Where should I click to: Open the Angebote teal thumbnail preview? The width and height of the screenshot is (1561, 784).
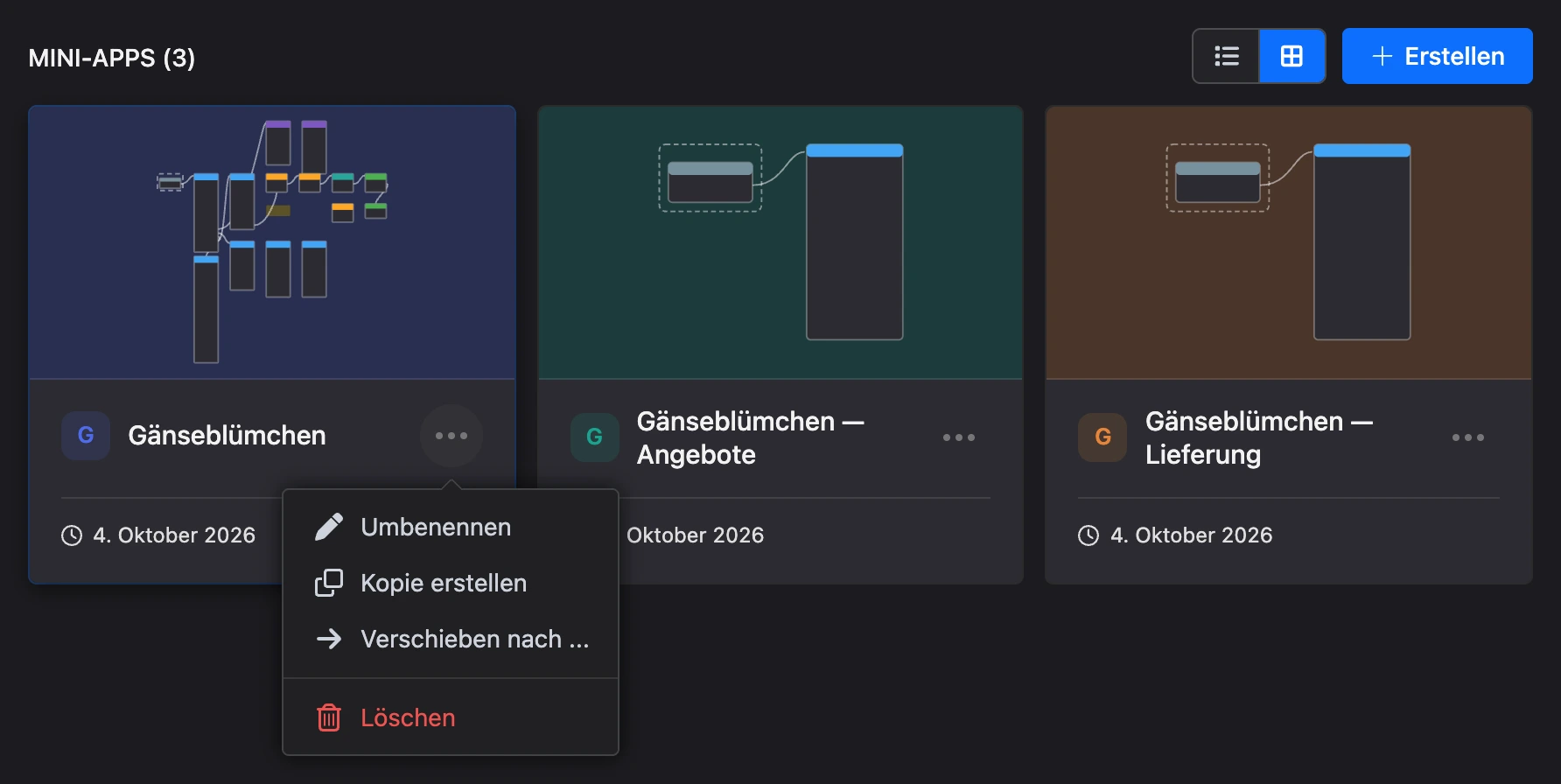(780, 243)
